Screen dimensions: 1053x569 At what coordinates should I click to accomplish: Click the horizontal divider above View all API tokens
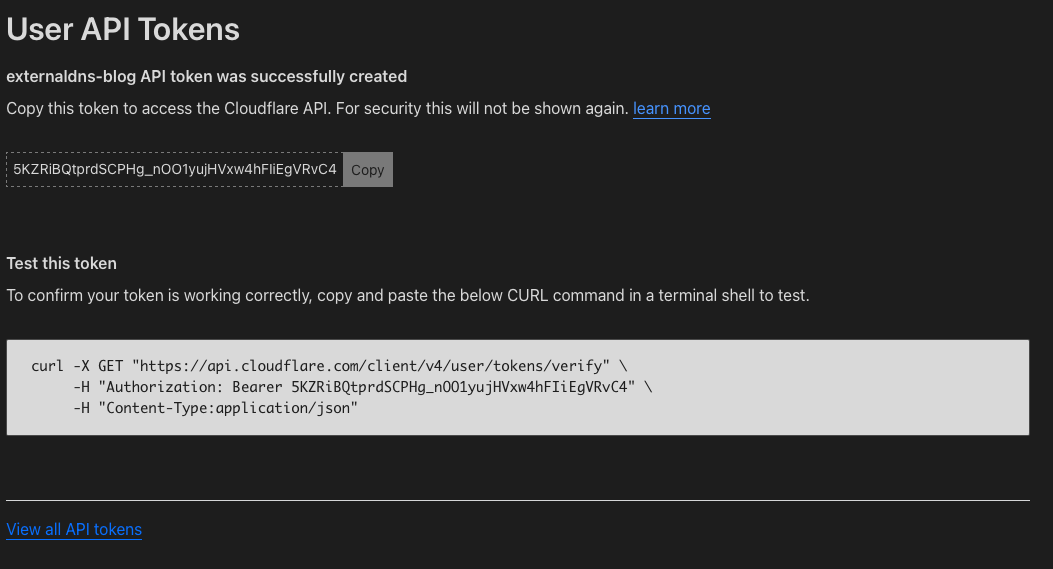pyautogui.click(x=518, y=500)
